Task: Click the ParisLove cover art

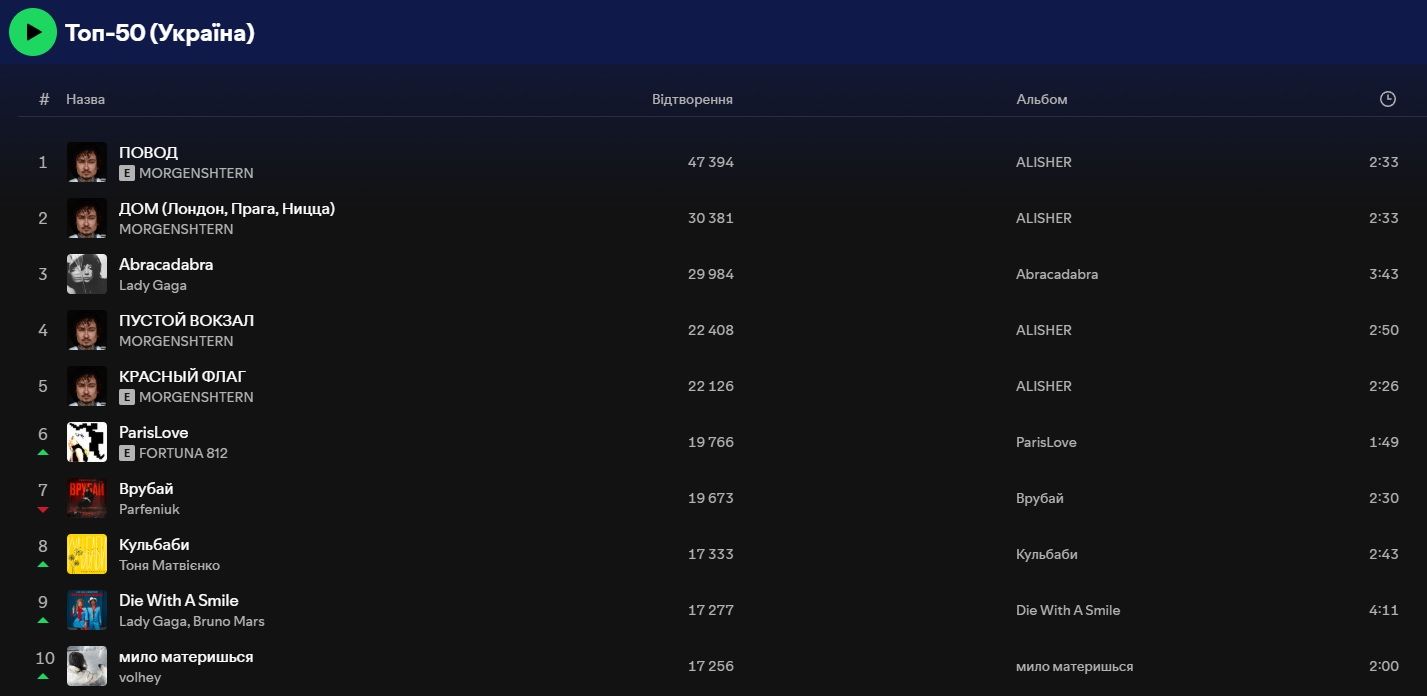Action: (x=87, y=442)
